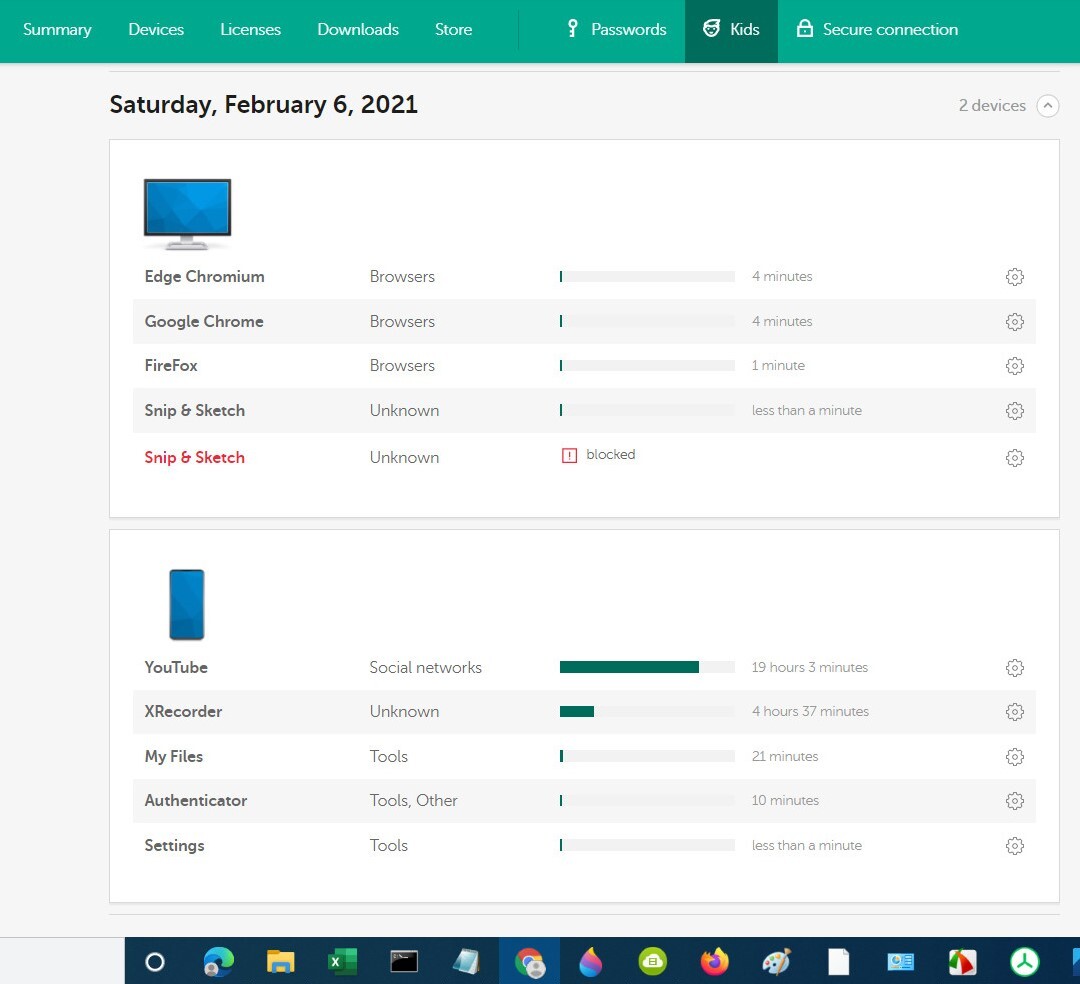1080x984 pixels.
Task: Click the red Snip & Sketch entry
Action: click(x=194, y=457)
